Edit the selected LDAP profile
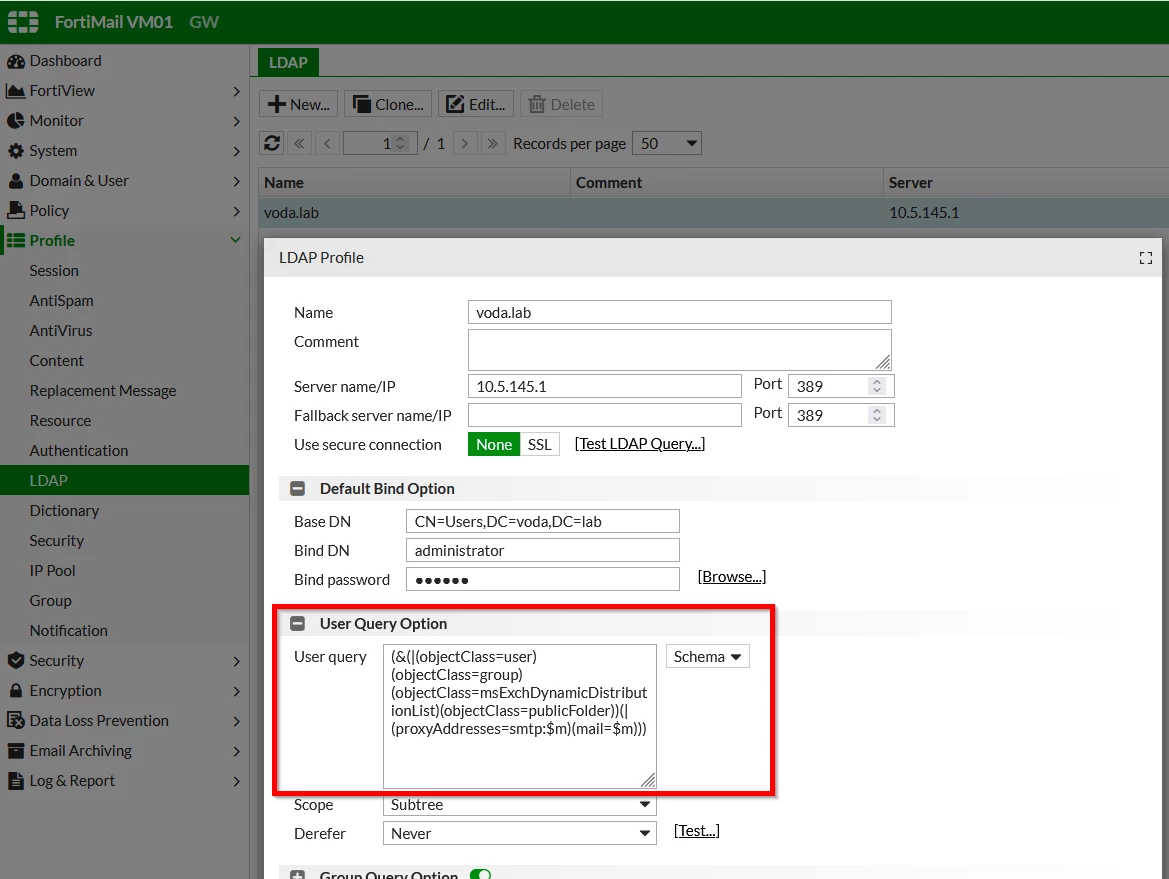 point(476,104)
